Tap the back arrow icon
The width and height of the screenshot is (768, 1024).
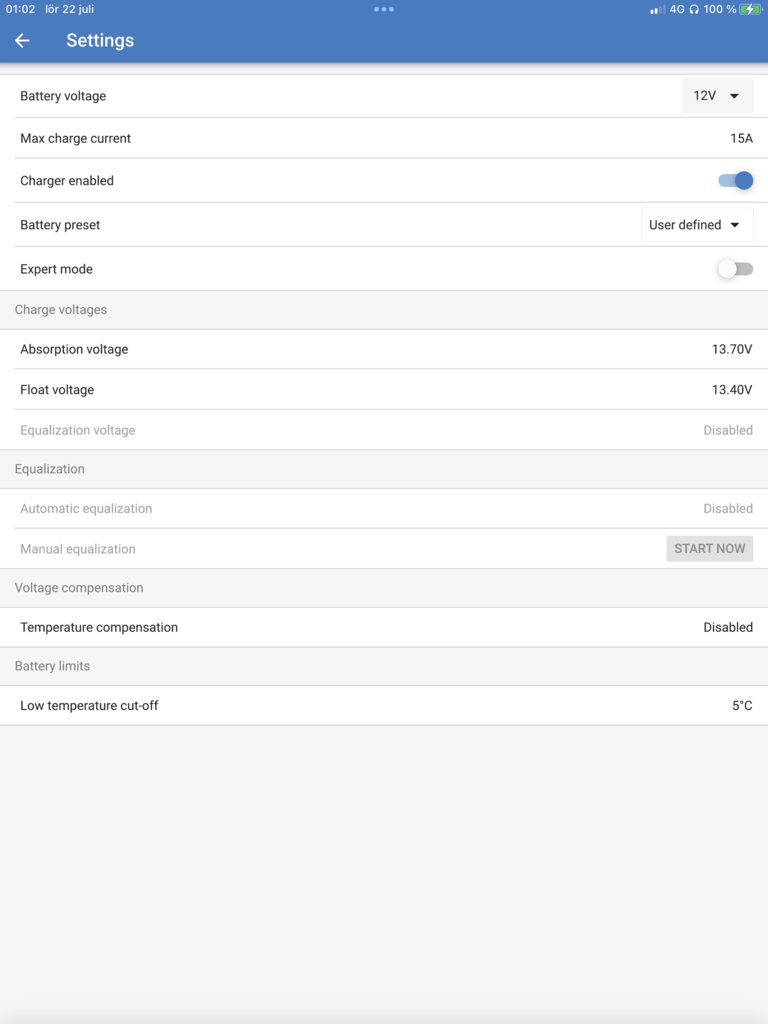[22, 41]
